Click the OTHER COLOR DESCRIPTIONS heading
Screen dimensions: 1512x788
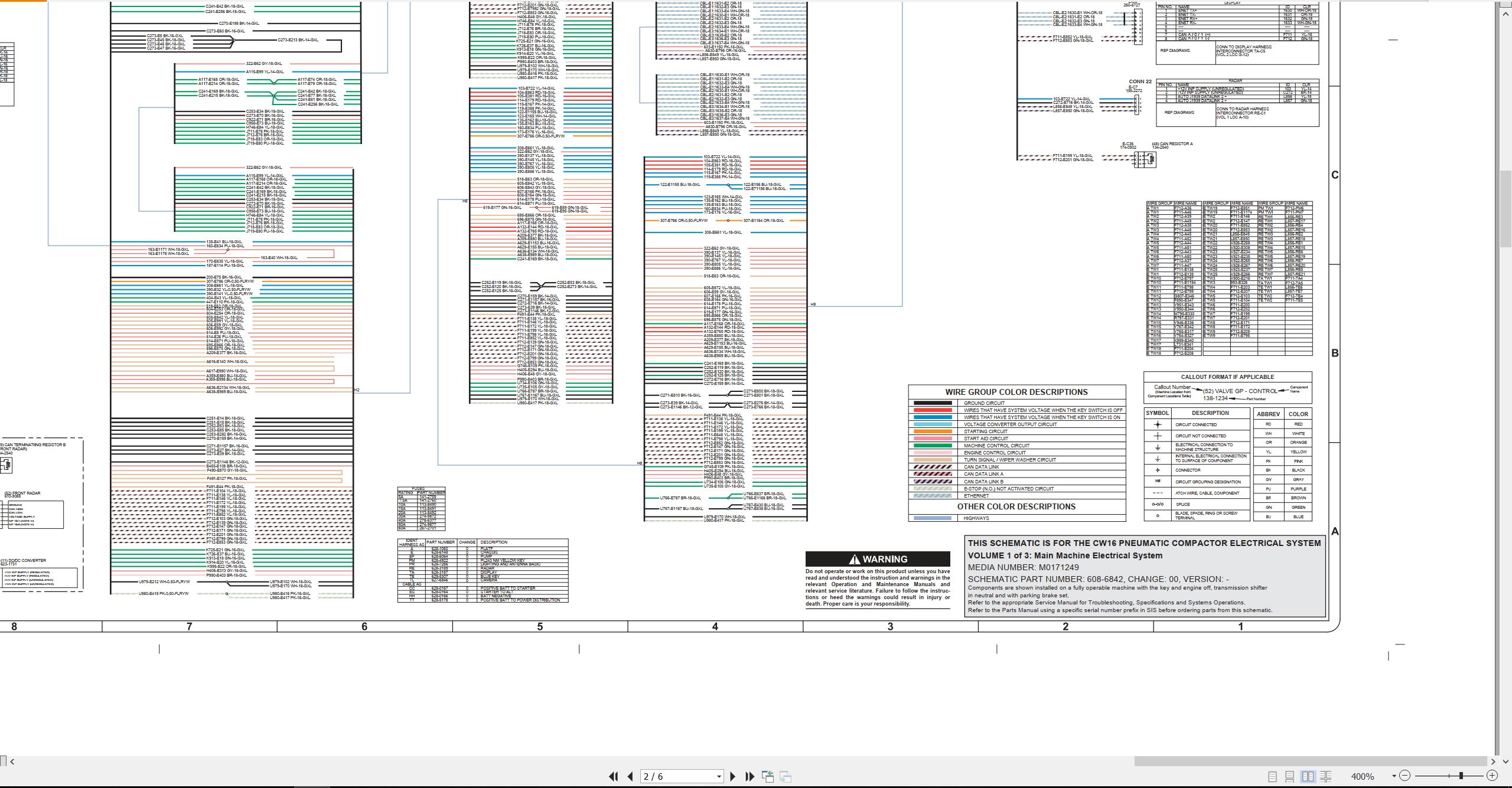[1016, 506]
